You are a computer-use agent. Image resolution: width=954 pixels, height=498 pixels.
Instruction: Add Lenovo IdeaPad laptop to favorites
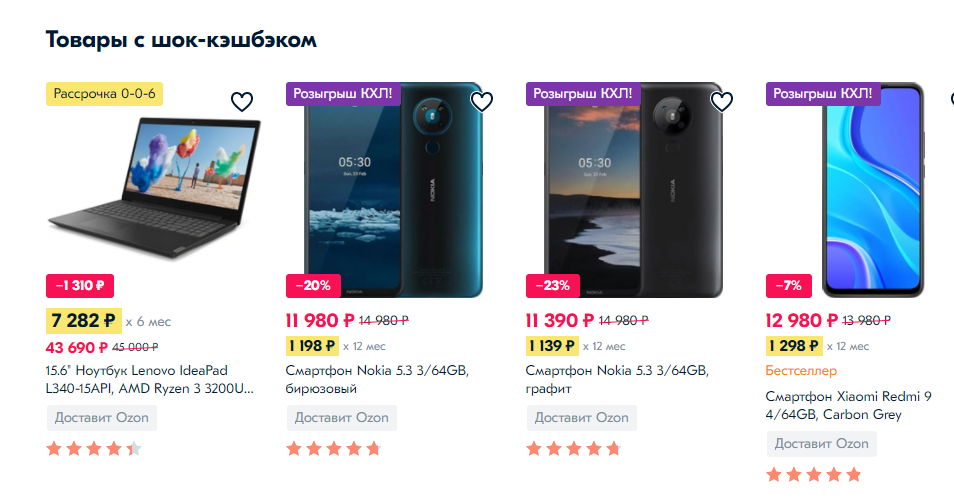tap(242, 102)
